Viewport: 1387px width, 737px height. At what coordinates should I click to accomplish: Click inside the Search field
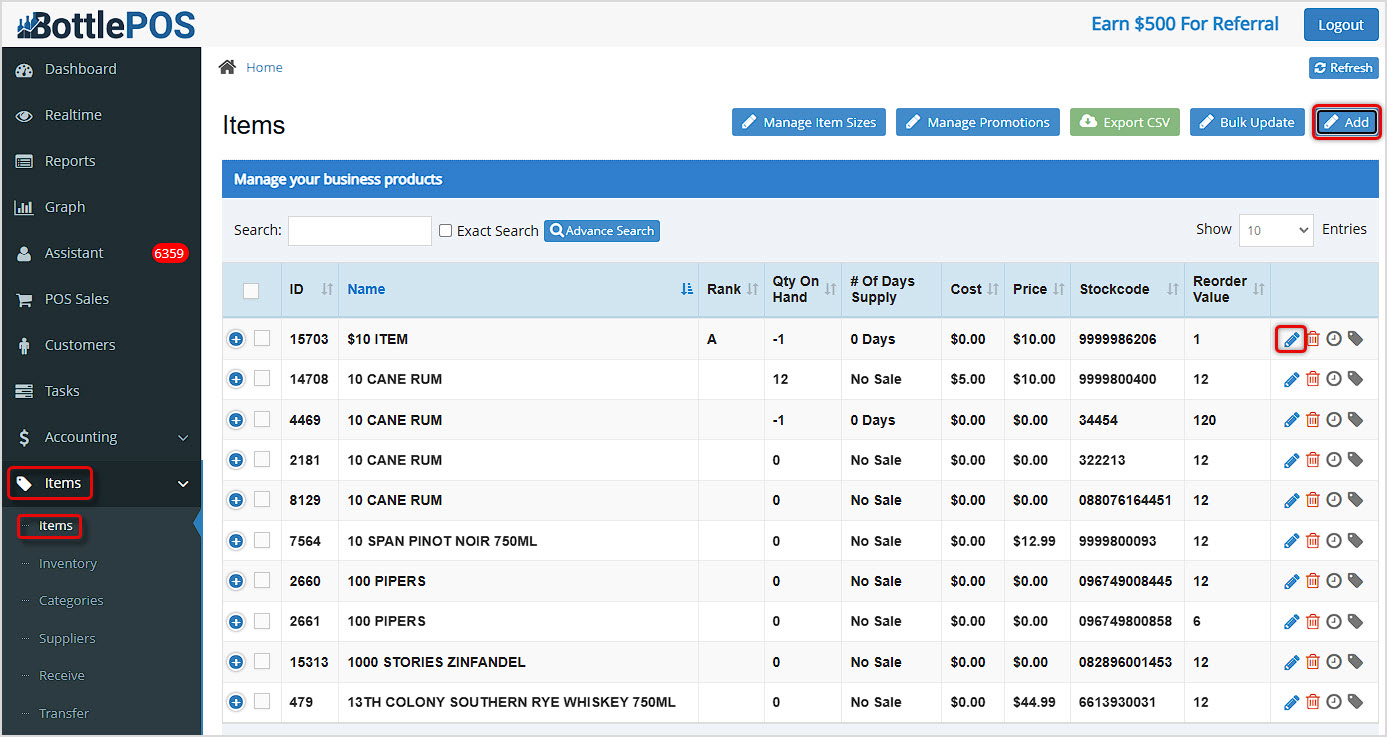tap(359, 230)
